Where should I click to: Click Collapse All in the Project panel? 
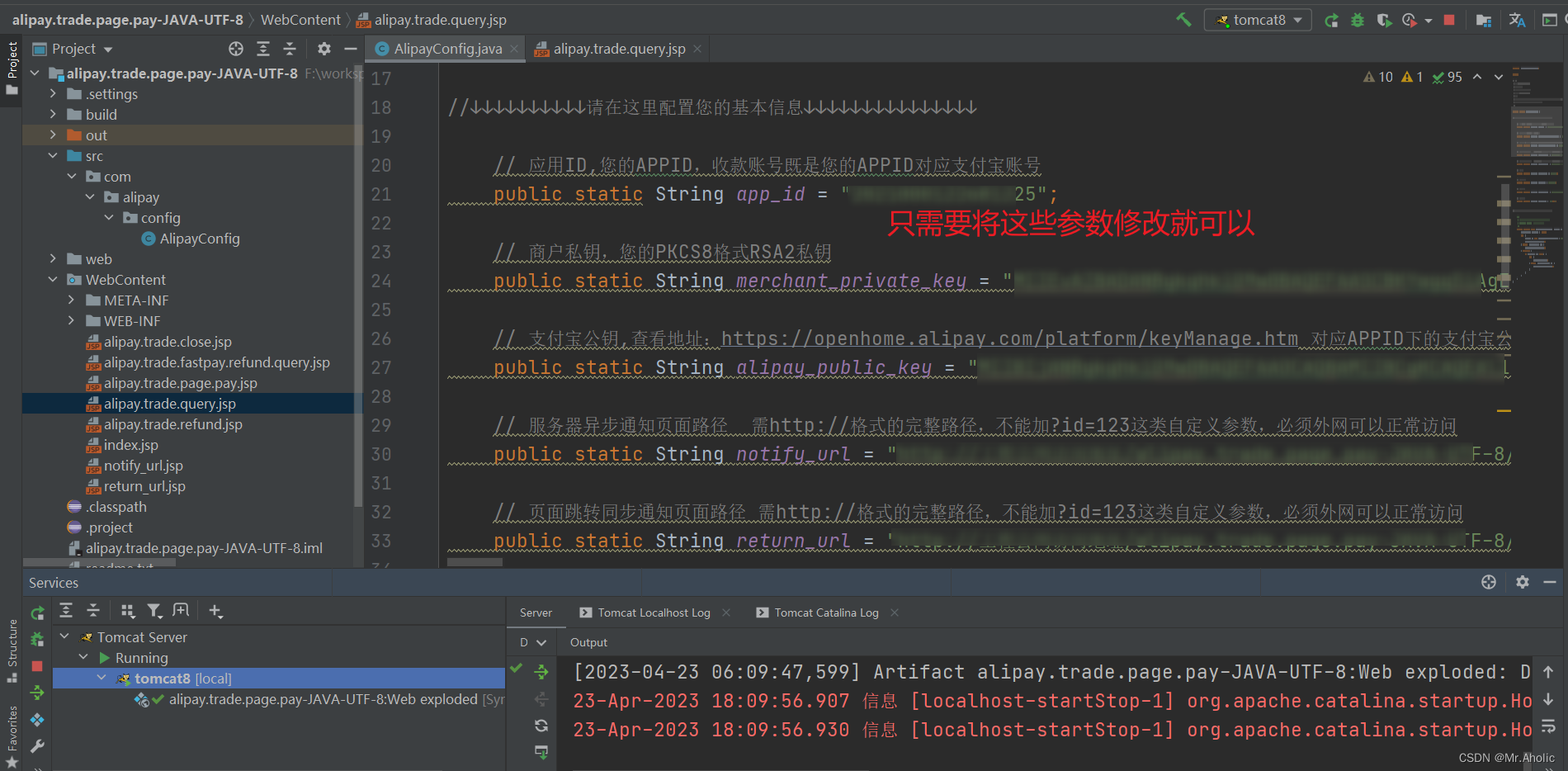point(290,49)
